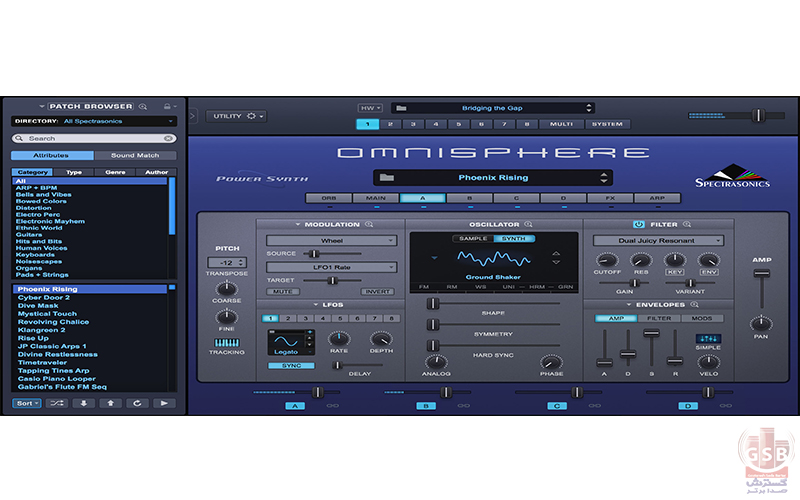Enable the LFO Sync toggle
Viewport: 800px width, 500px height.
click(290, 366)
